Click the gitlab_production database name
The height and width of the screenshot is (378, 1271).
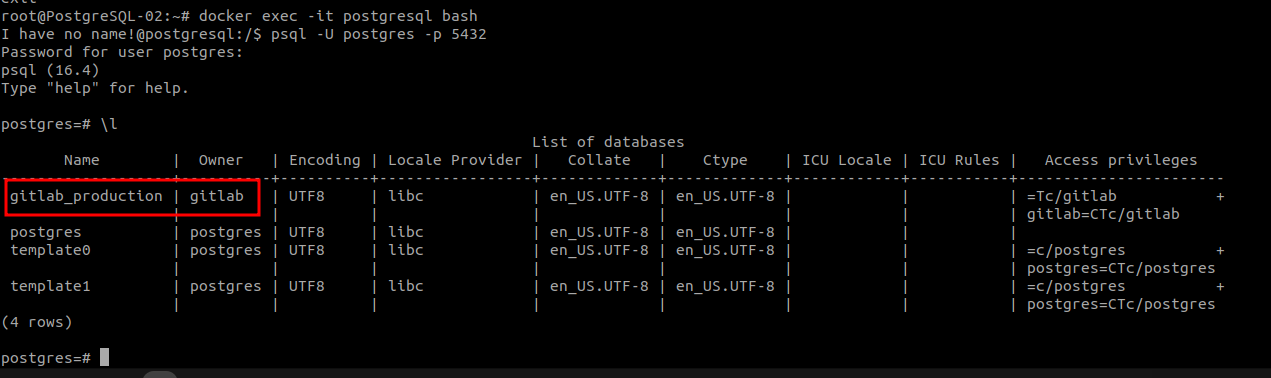point(86,196)
